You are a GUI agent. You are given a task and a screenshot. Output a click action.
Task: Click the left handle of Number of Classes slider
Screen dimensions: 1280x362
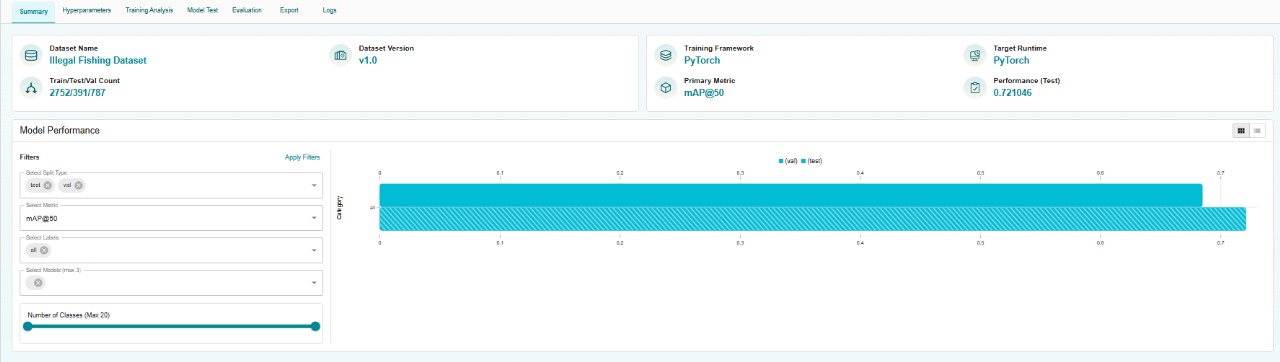point(28,326)
